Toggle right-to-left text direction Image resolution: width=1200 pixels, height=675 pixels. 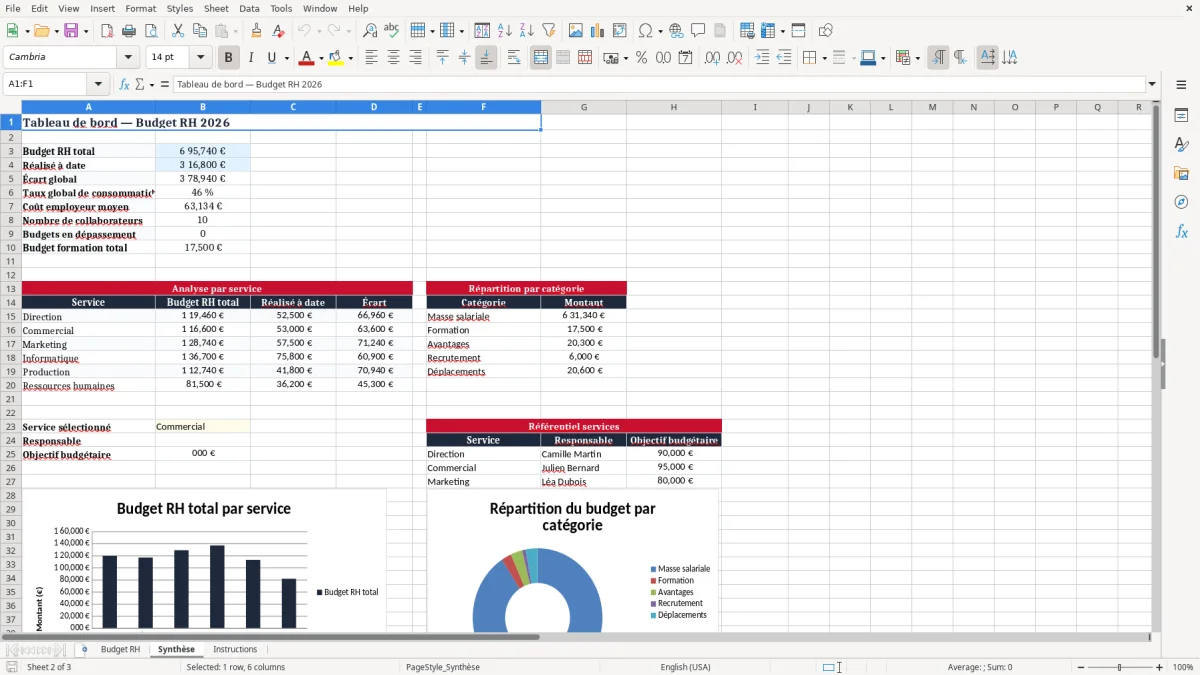click(x=960, y=58)
